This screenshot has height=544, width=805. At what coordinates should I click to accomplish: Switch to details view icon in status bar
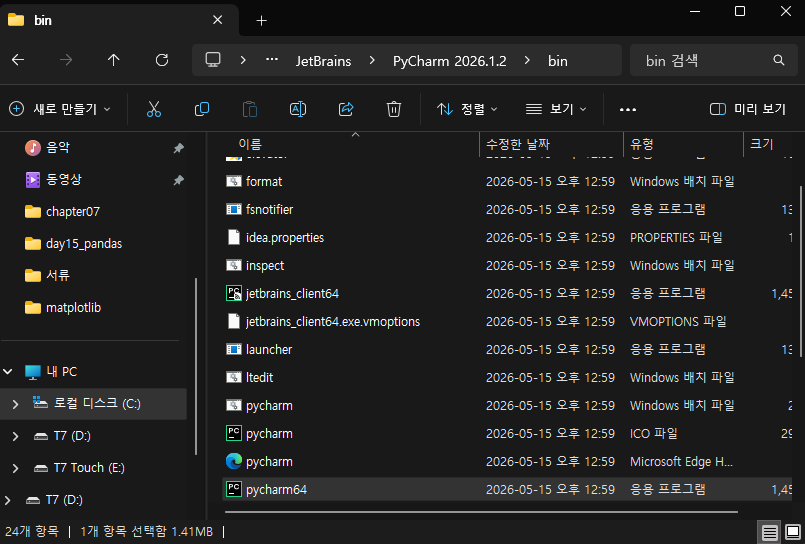click(770, 532)
